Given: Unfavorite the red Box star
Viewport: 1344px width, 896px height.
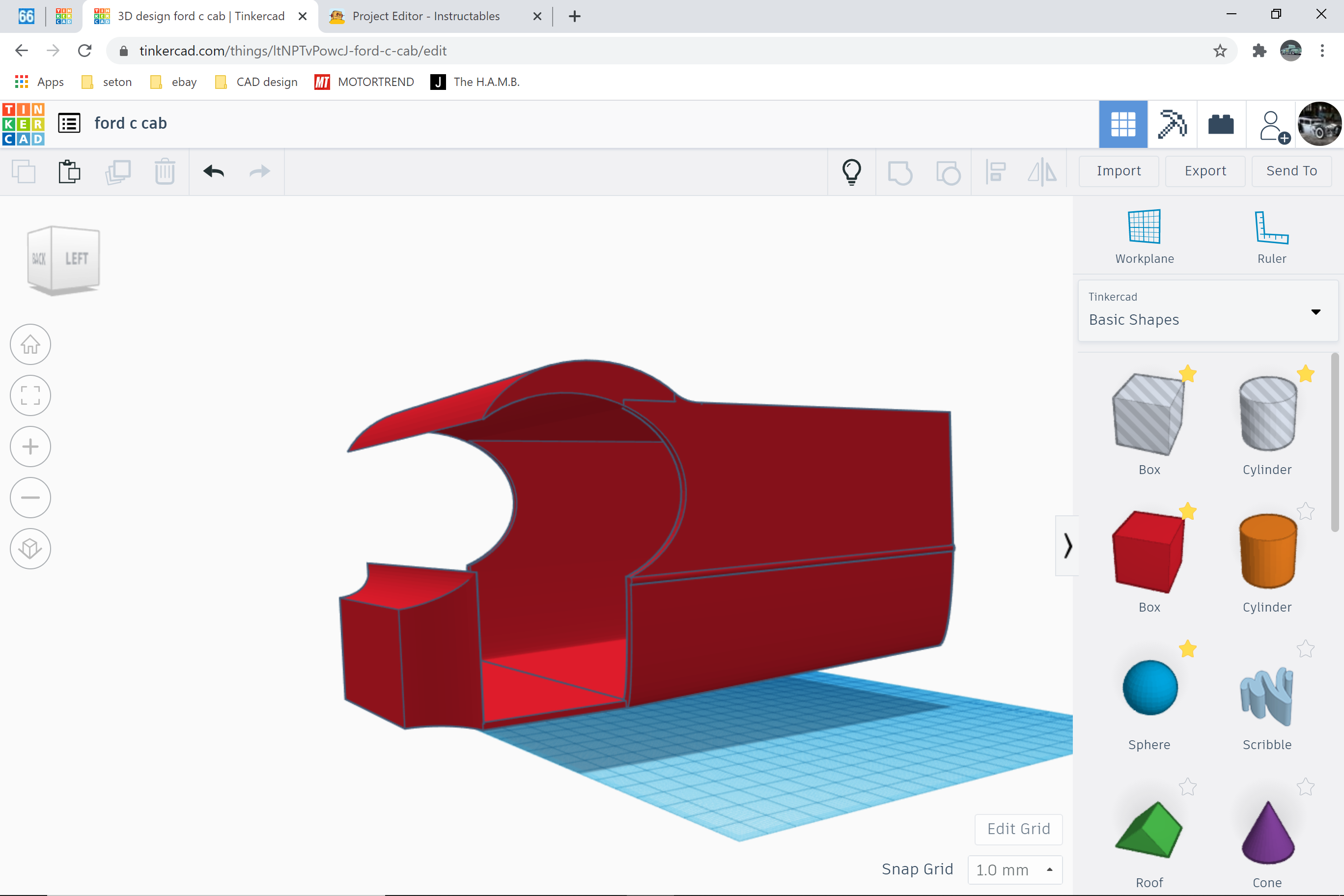Looking at the screenshot, I should 1187,511.
